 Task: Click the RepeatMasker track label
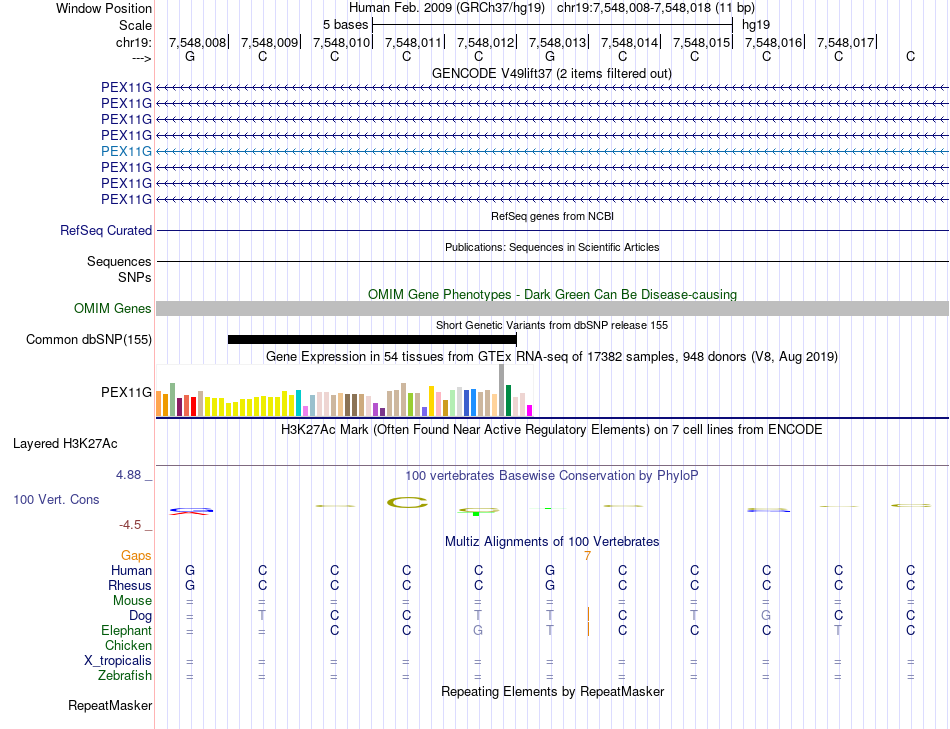tap(110, 705)
